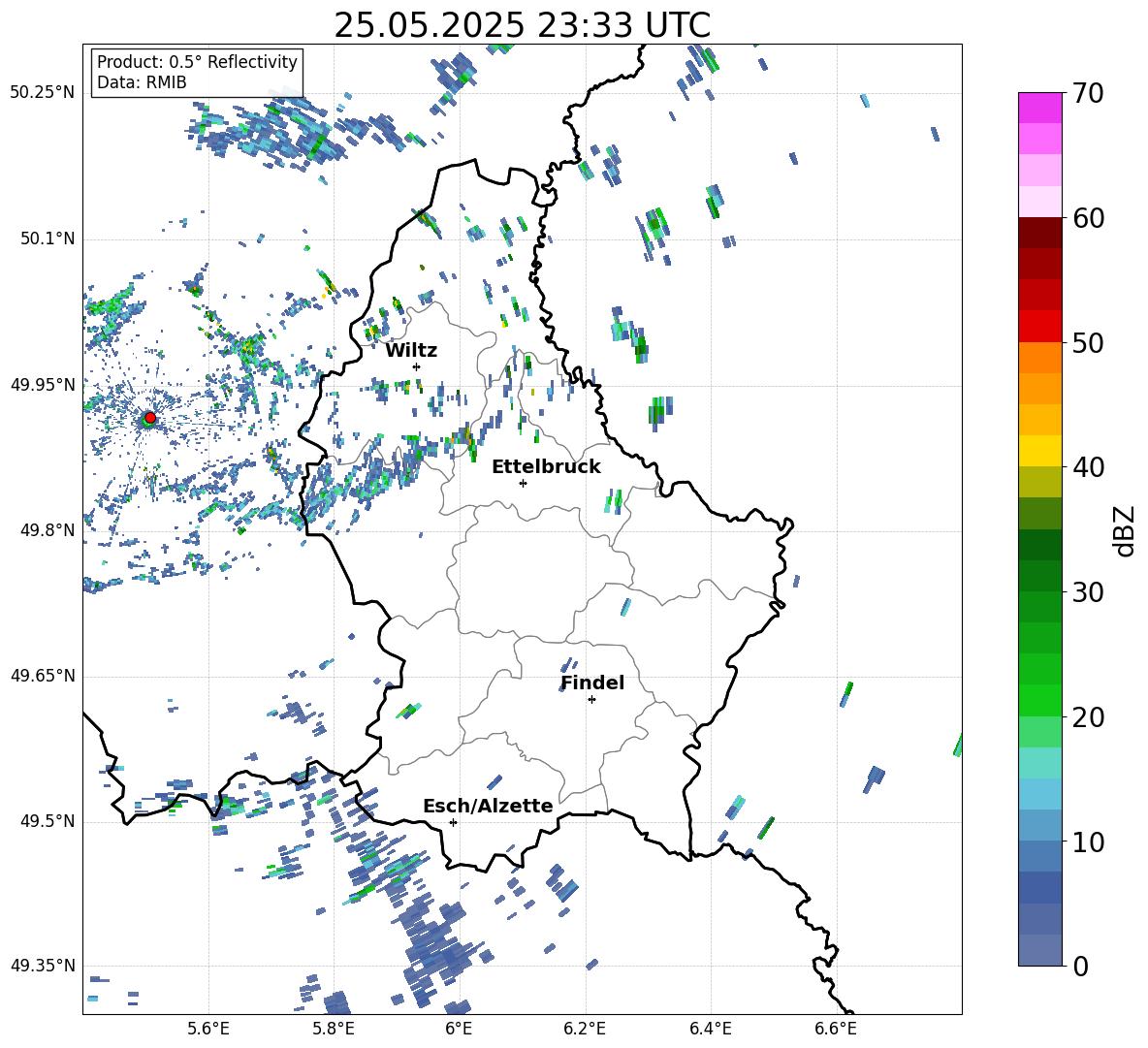1148x1048 pixels.
Task: Click the dark maroon colorbar swatch below 60
Action: click(x=1039, y=233)
